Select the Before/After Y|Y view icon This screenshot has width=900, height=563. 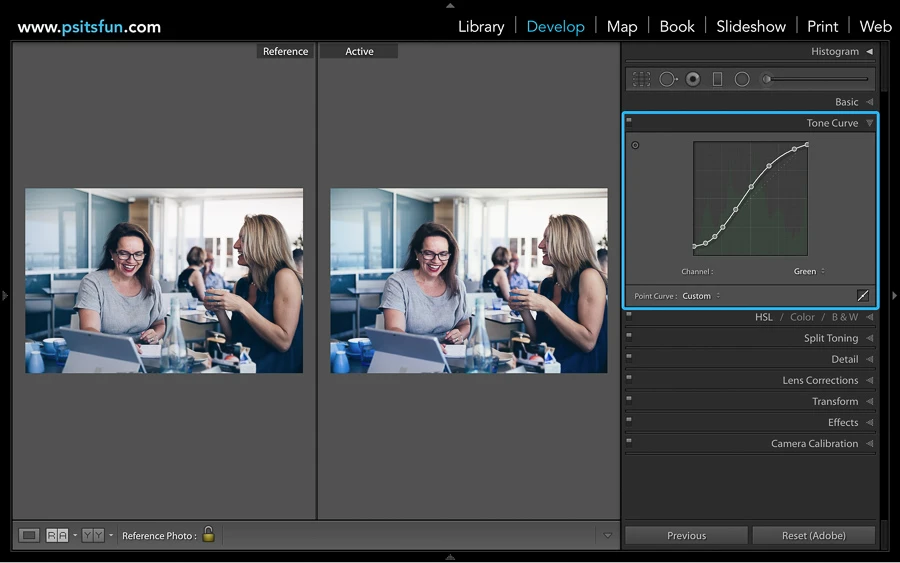[93, 535]
